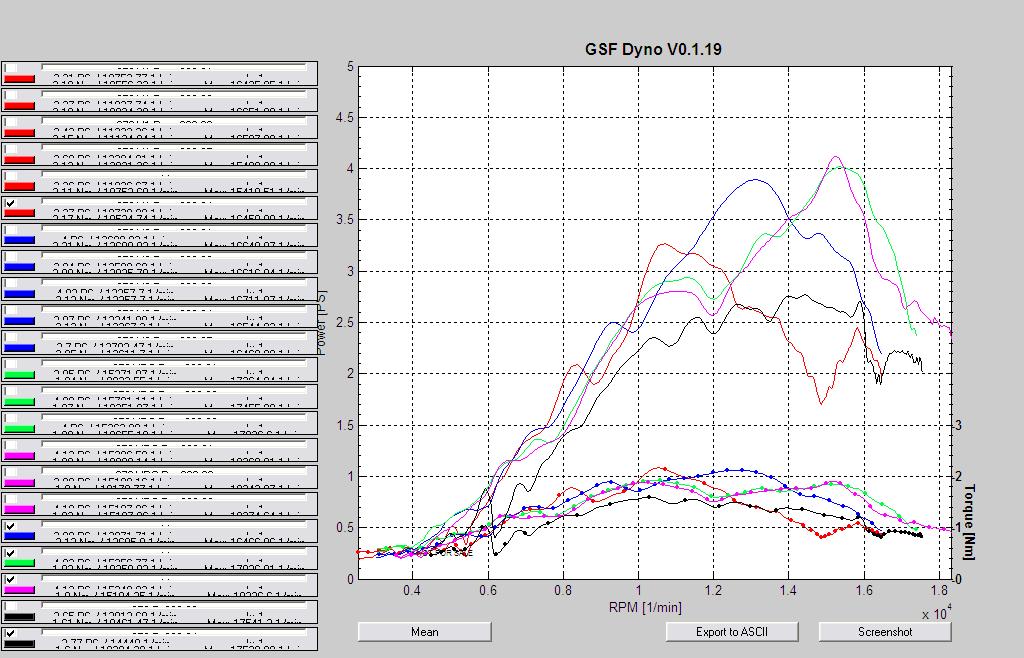Tick the first blue run's checkbox

pos(10,230)
